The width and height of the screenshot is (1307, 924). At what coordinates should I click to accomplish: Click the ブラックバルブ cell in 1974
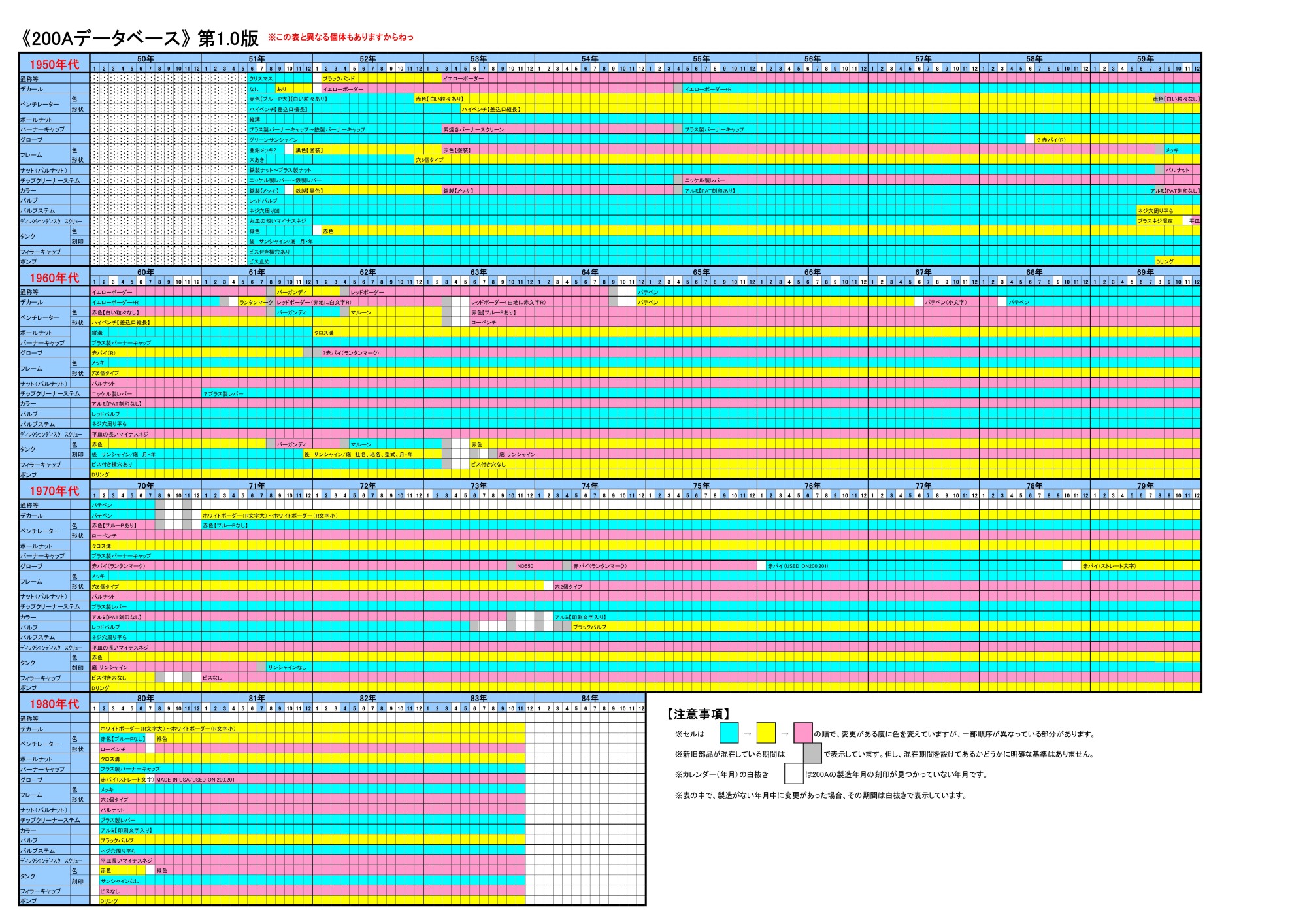coord(590,627)
